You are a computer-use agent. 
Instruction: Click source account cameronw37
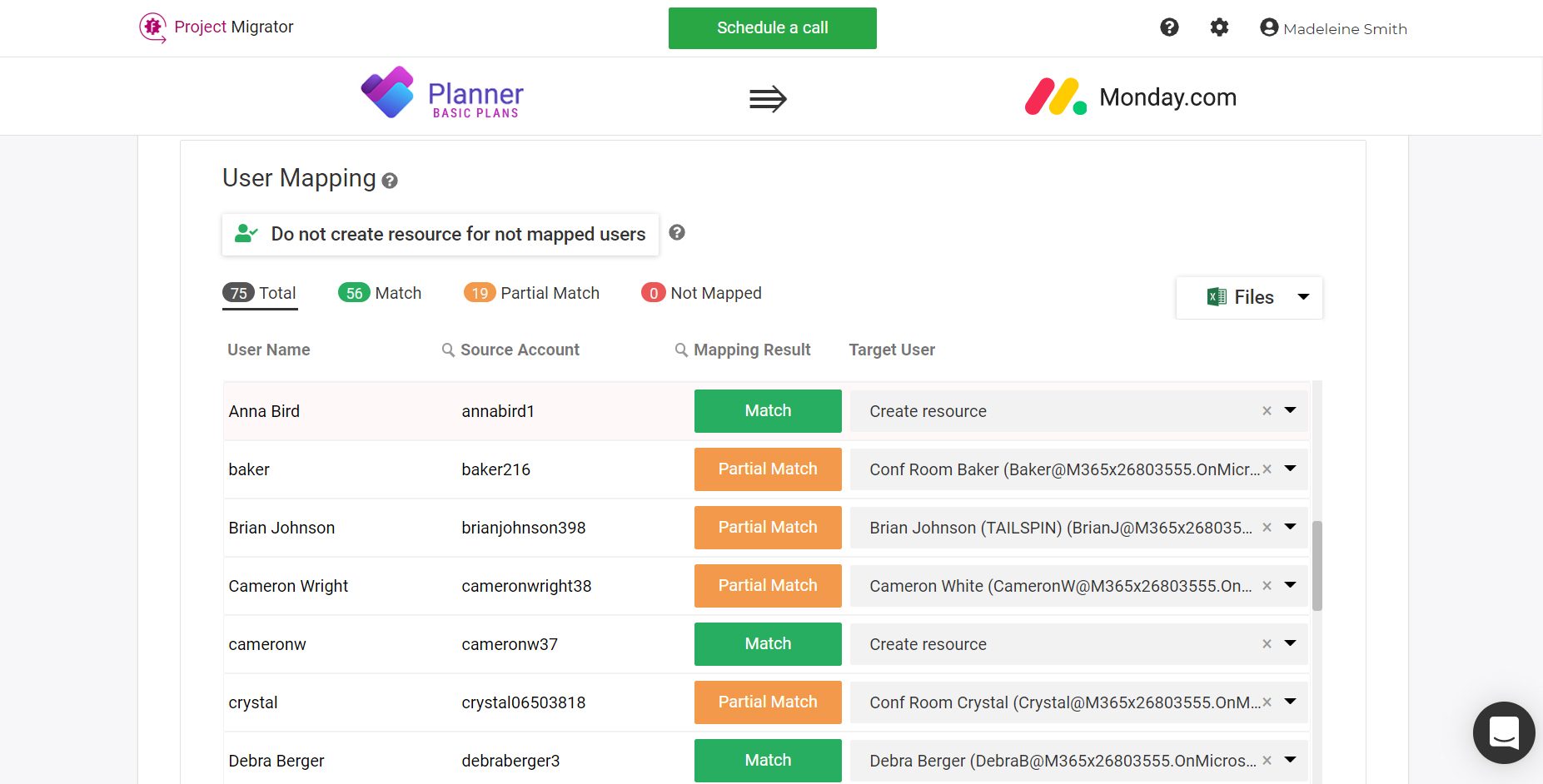click(510, 645)
